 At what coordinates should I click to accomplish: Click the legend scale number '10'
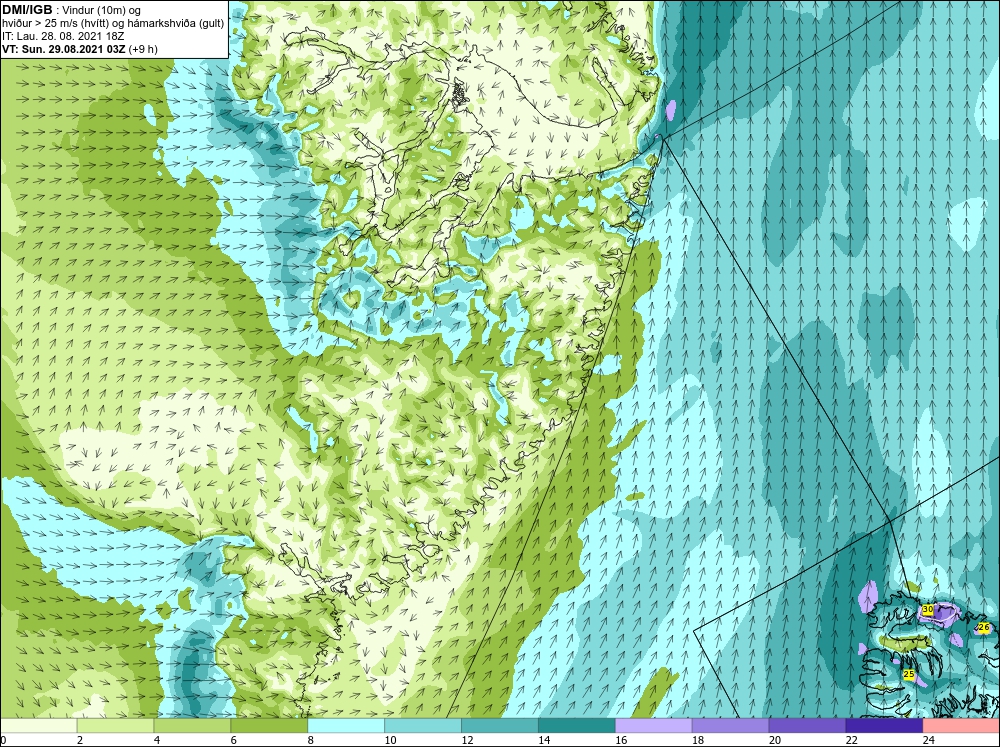(x=390, y=740)
